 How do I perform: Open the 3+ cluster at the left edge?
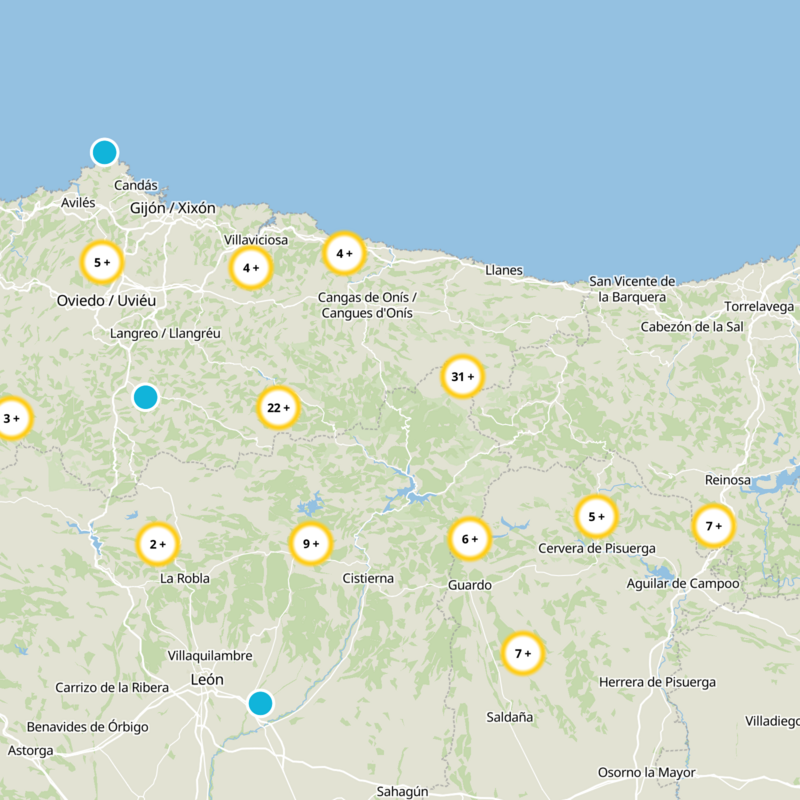pyautogui.click(x=12, y=418)
